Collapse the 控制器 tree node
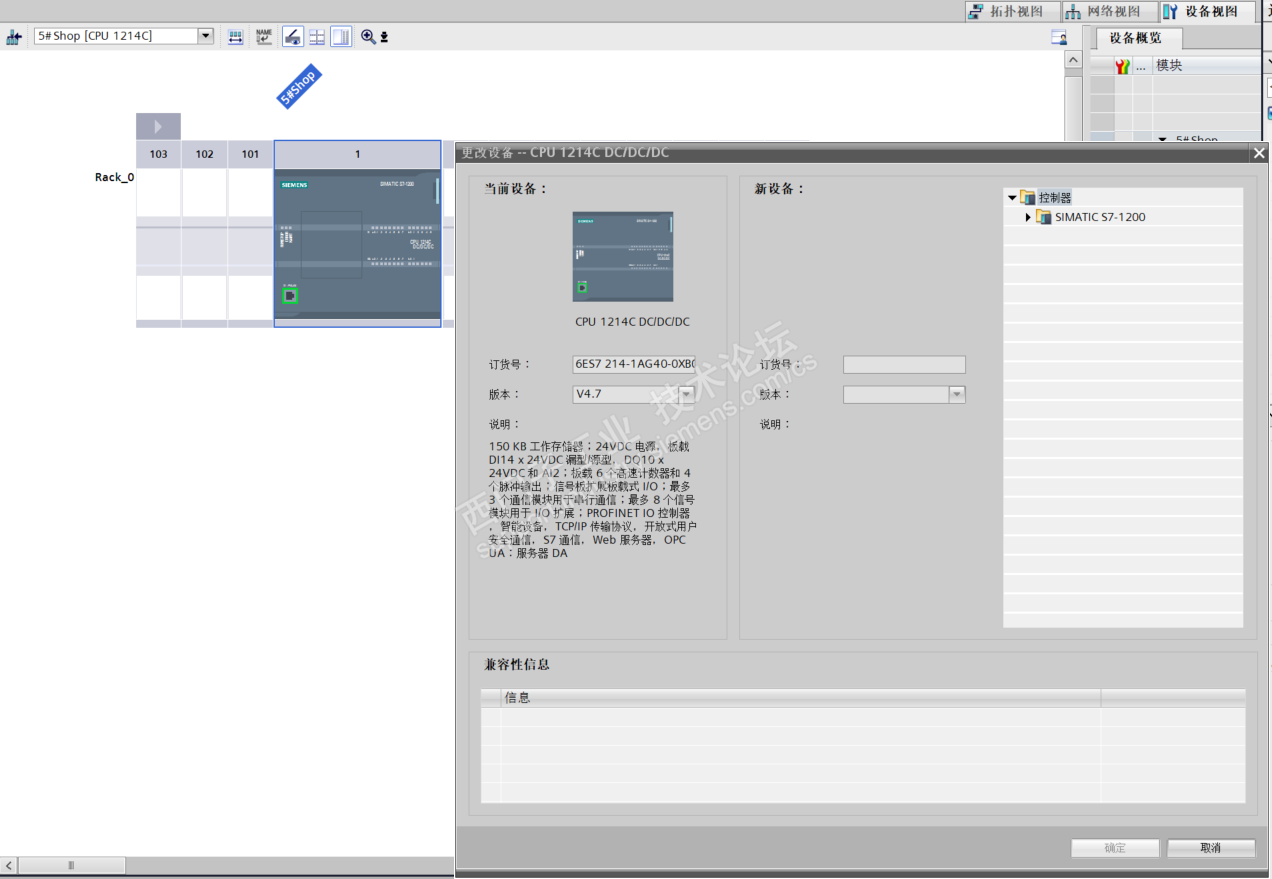1272x879 pixels. click(1012, 198)
